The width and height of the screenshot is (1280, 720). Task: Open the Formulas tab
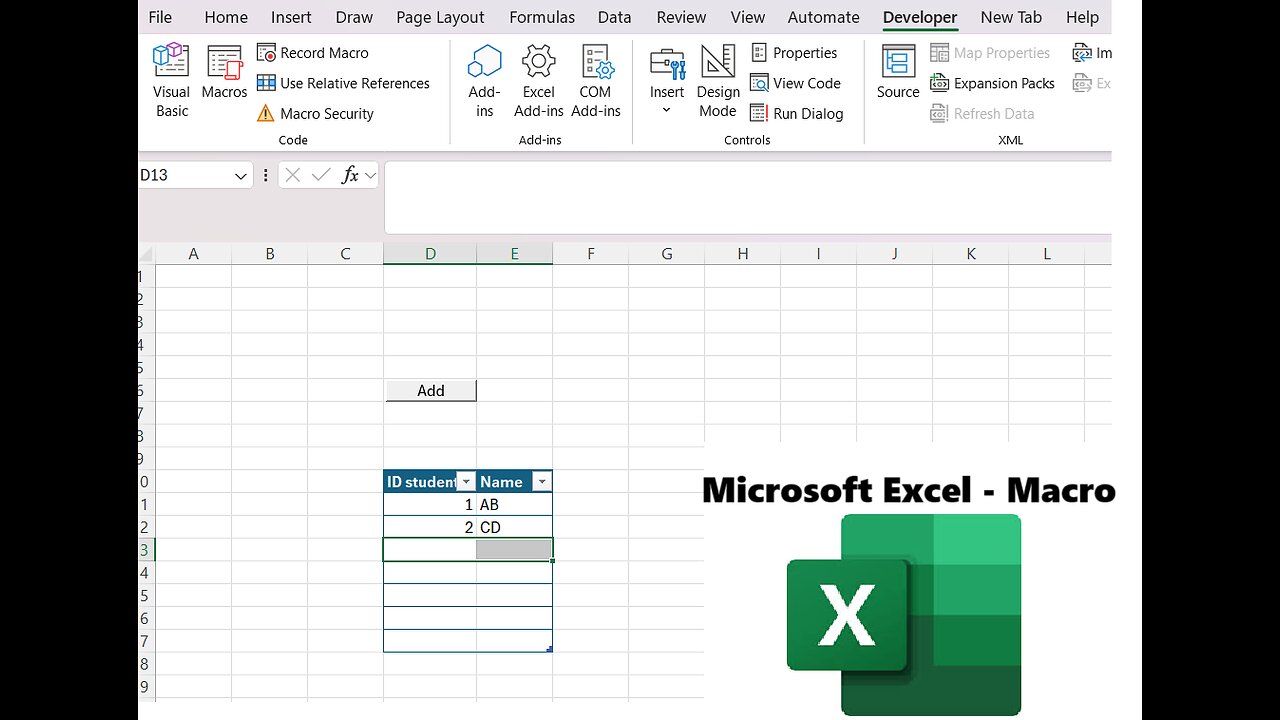(x=542, y=17)
